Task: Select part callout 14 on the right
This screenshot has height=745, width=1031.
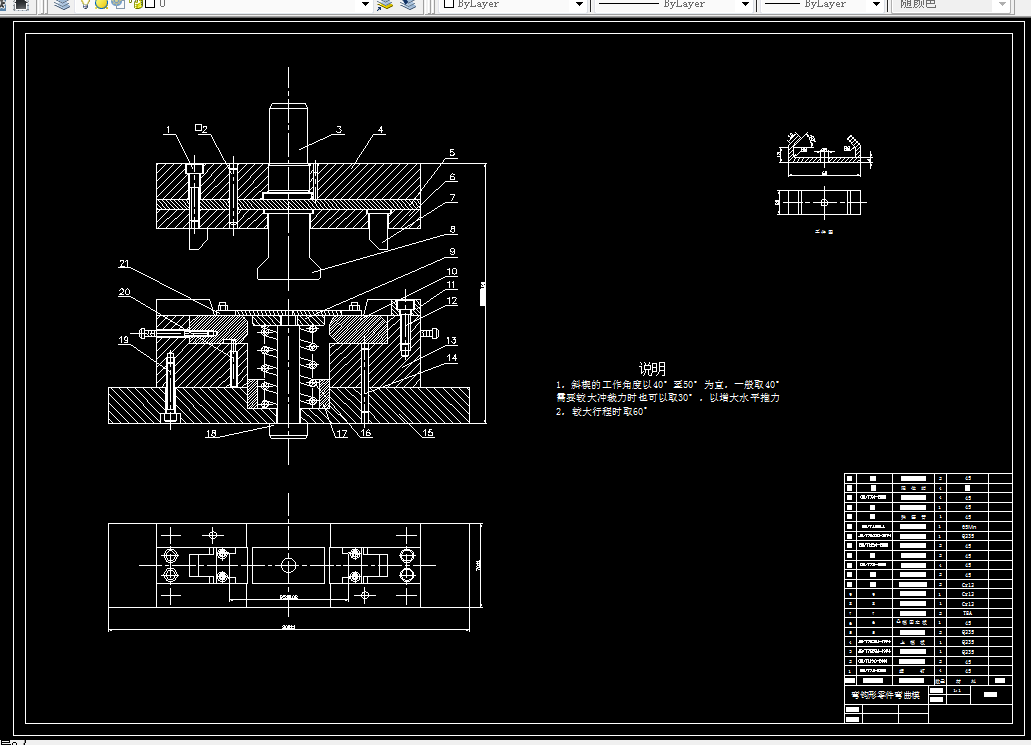Action: tap(452, 358)
